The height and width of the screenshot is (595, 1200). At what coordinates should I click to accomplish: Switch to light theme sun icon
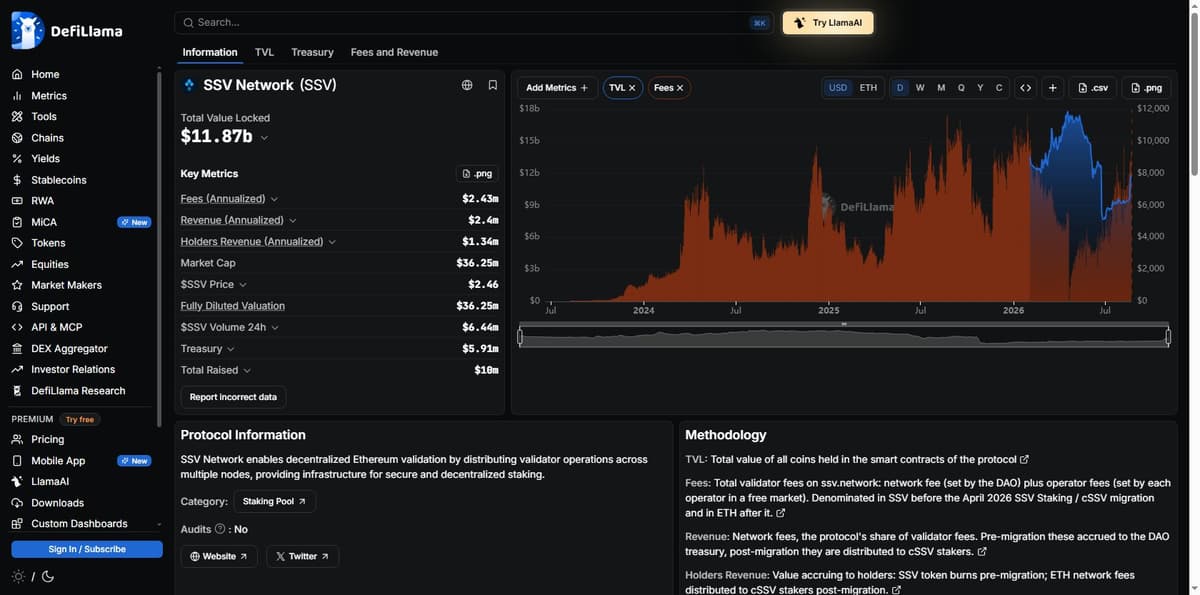(x=18, y=577)
